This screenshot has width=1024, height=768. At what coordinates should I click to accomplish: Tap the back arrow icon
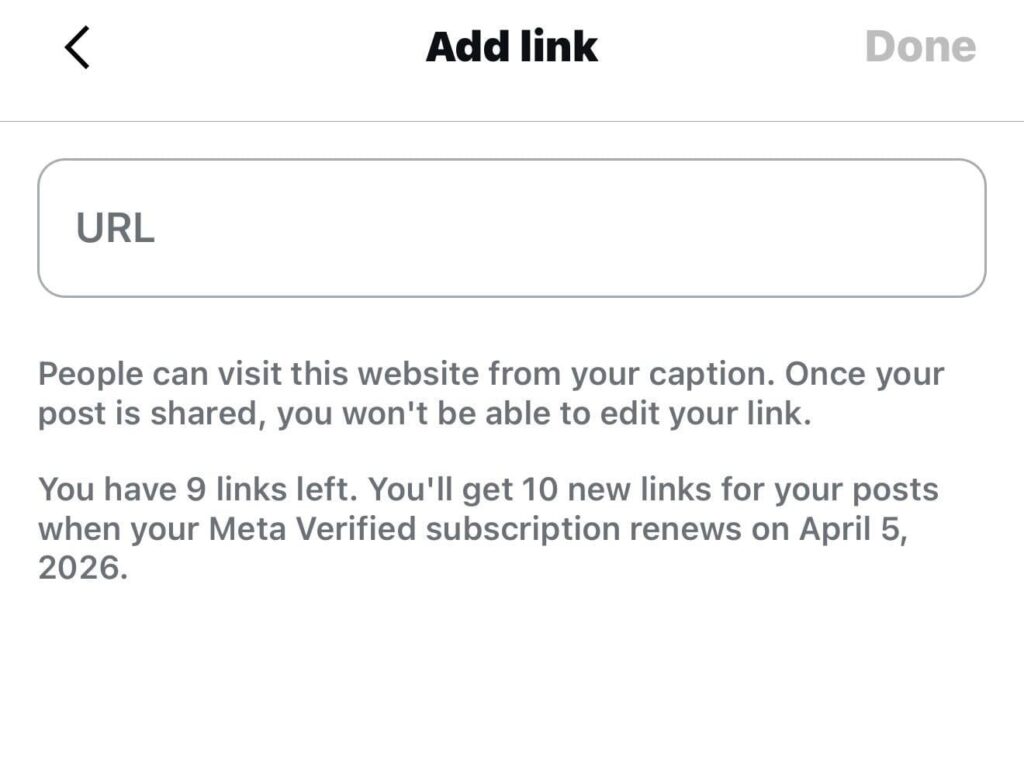point(77,47)
